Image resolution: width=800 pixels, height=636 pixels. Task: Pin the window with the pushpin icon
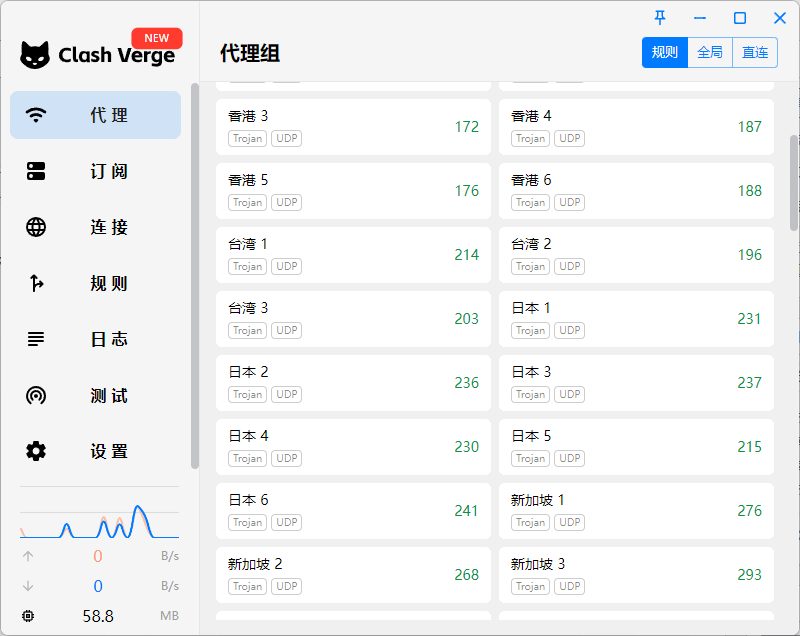660,18
